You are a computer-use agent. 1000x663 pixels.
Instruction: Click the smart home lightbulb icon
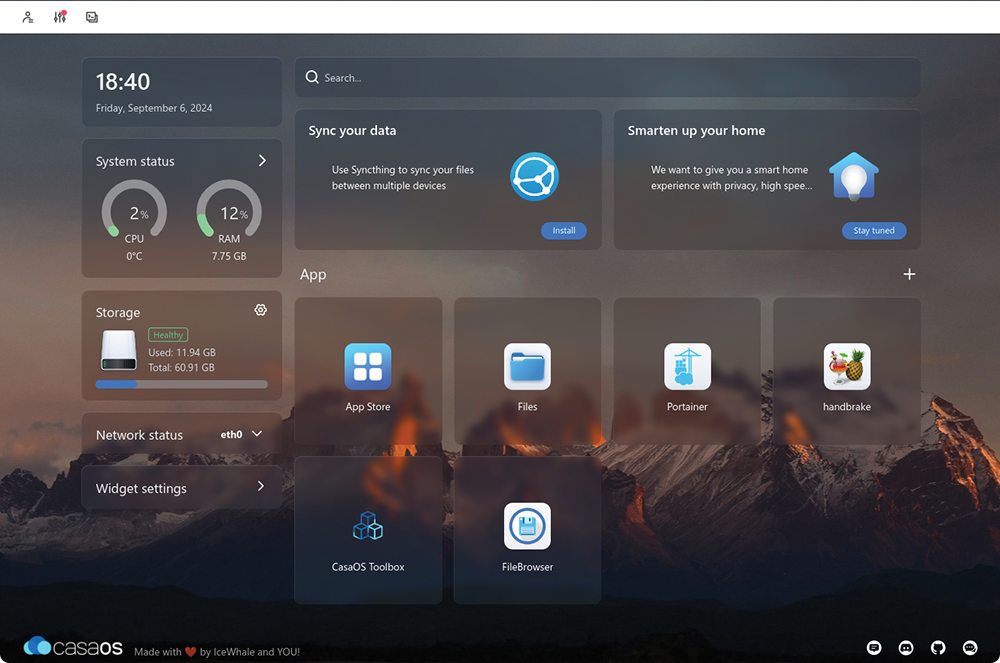(853, 177)
